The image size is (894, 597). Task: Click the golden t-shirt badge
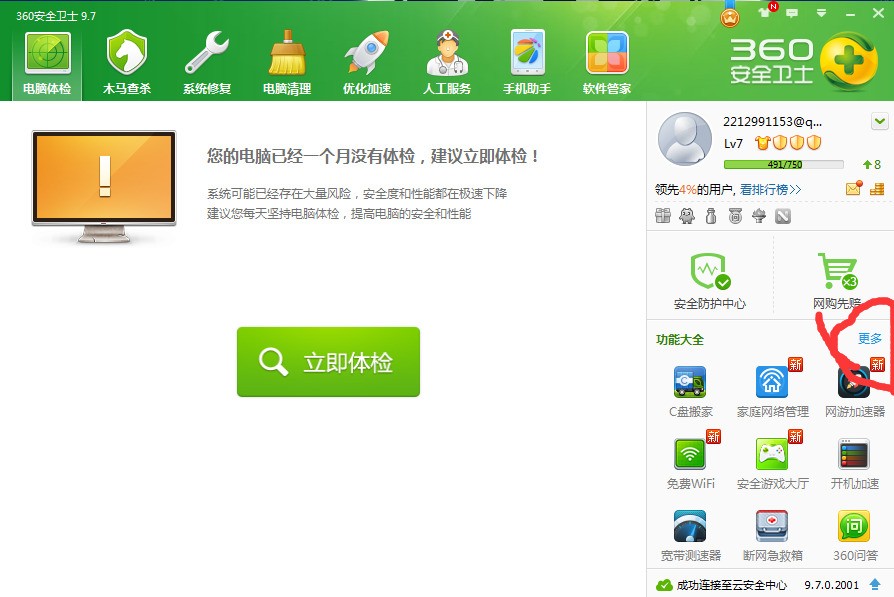[762, 143]
